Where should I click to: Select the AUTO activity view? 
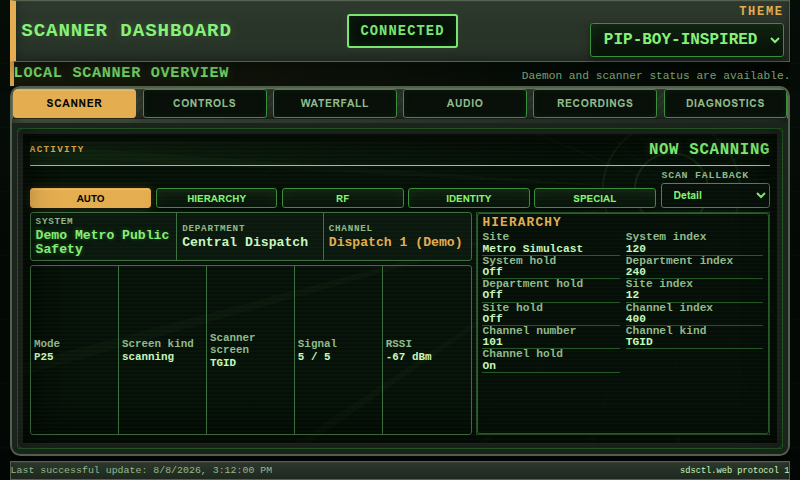click(90, 198)
